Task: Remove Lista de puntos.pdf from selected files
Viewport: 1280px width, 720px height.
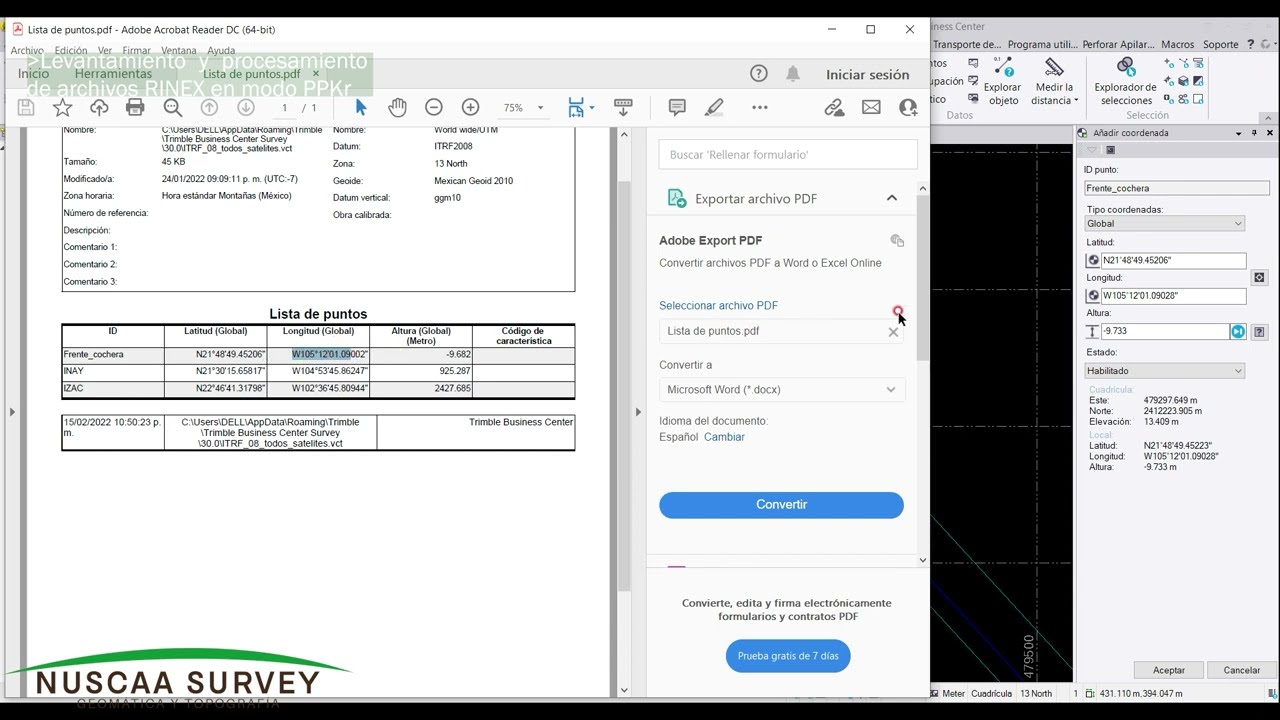Action: [x=893, y=332]
